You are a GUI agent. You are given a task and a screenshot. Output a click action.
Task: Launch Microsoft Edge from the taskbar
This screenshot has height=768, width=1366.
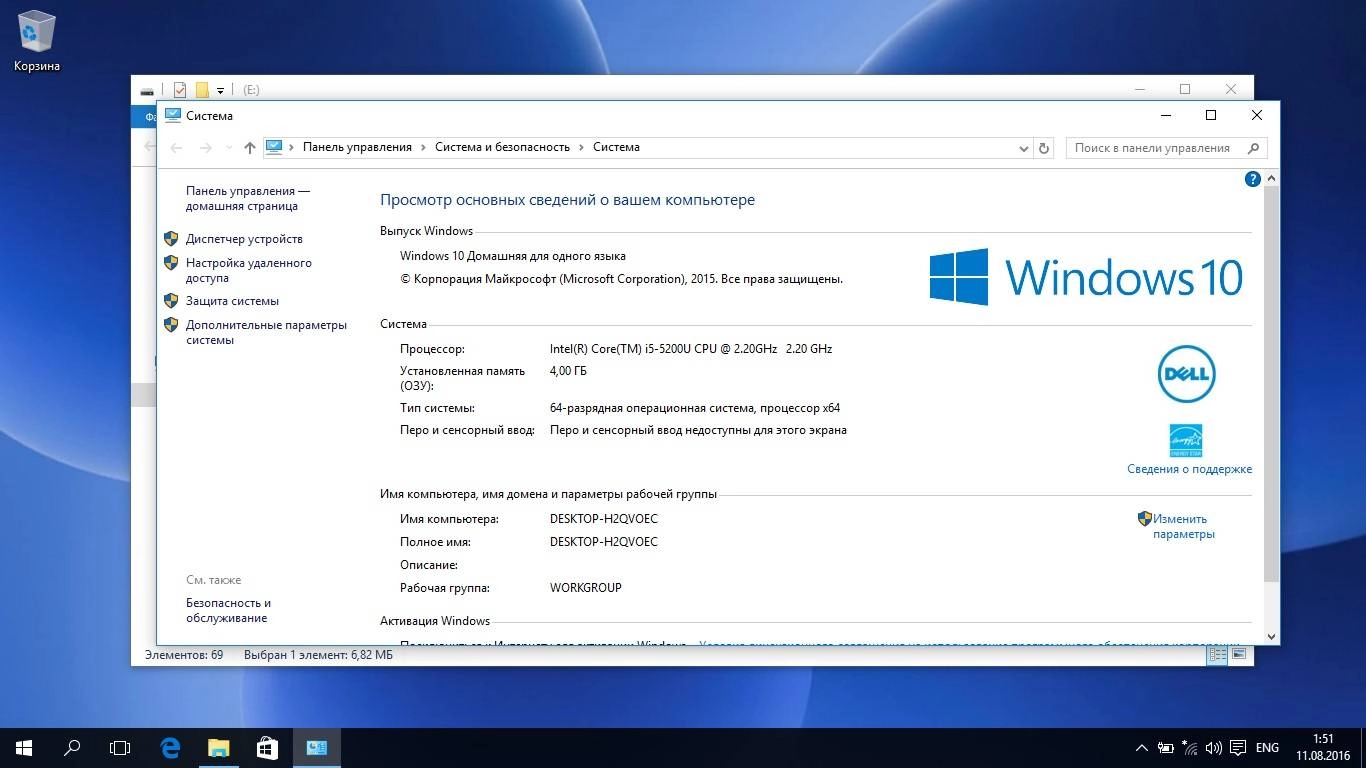pos(170,747)
